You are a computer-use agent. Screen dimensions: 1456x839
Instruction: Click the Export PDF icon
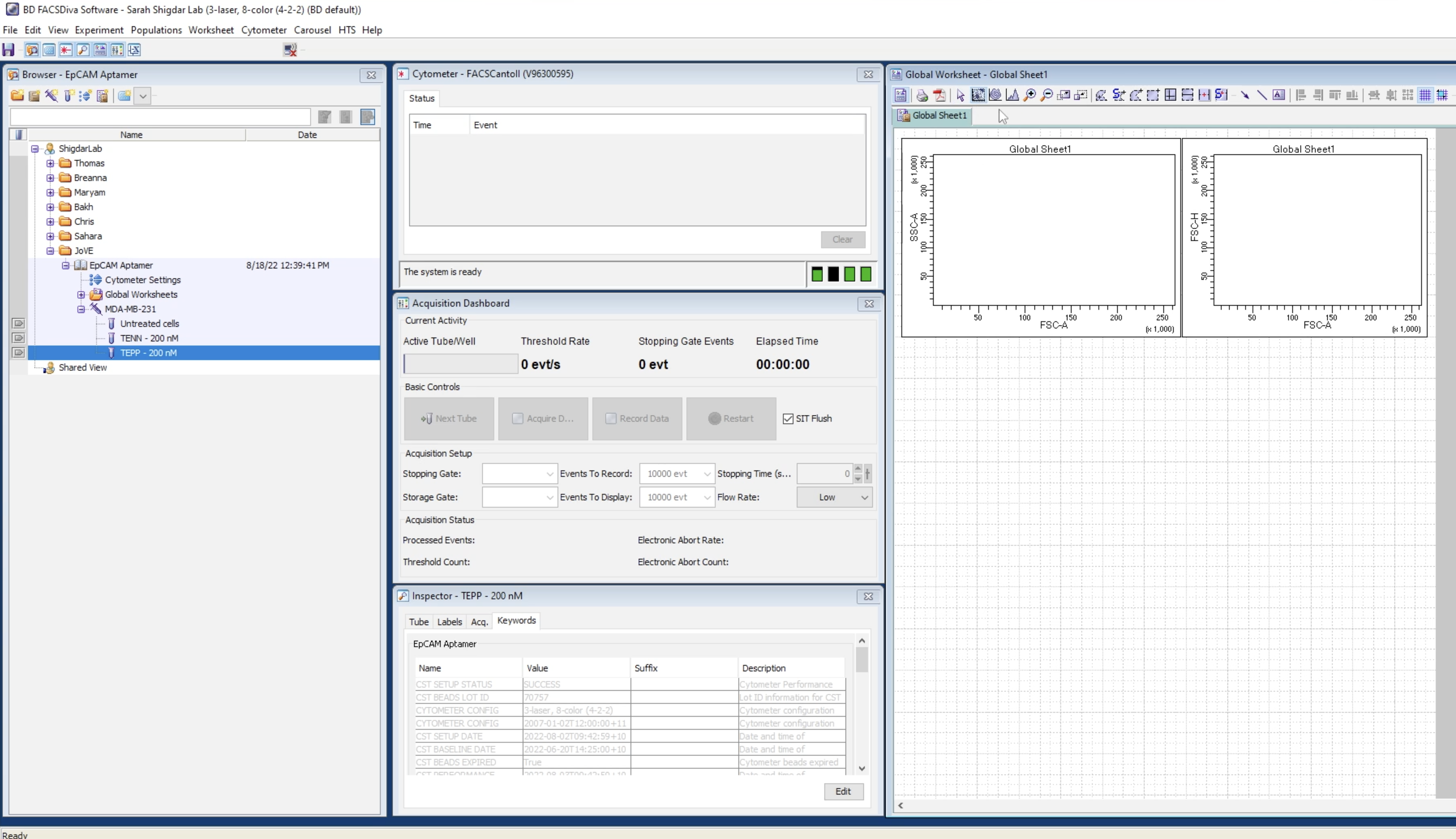[940, 95]
